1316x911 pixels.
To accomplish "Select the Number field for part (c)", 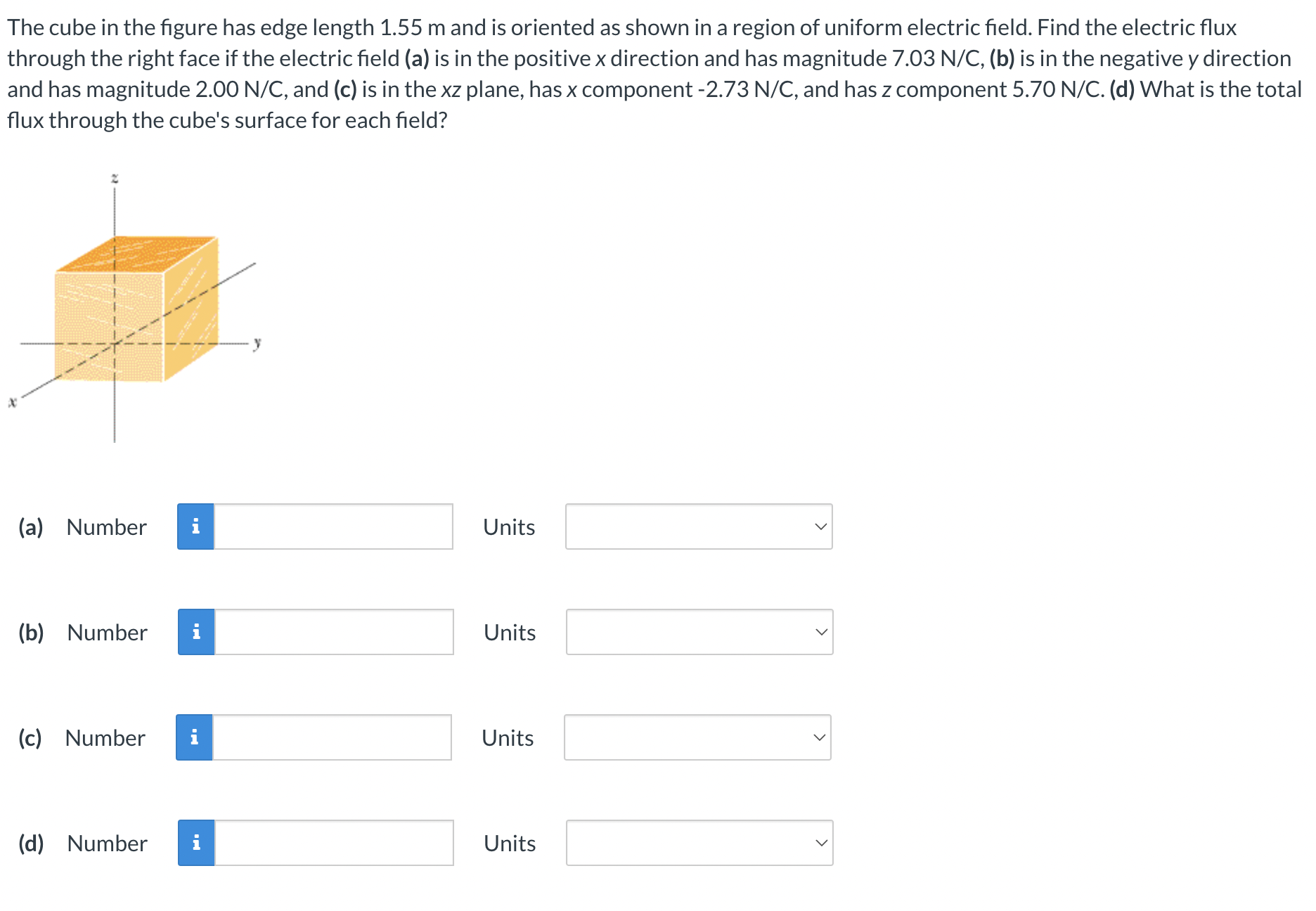I will [x=332, y=737].
